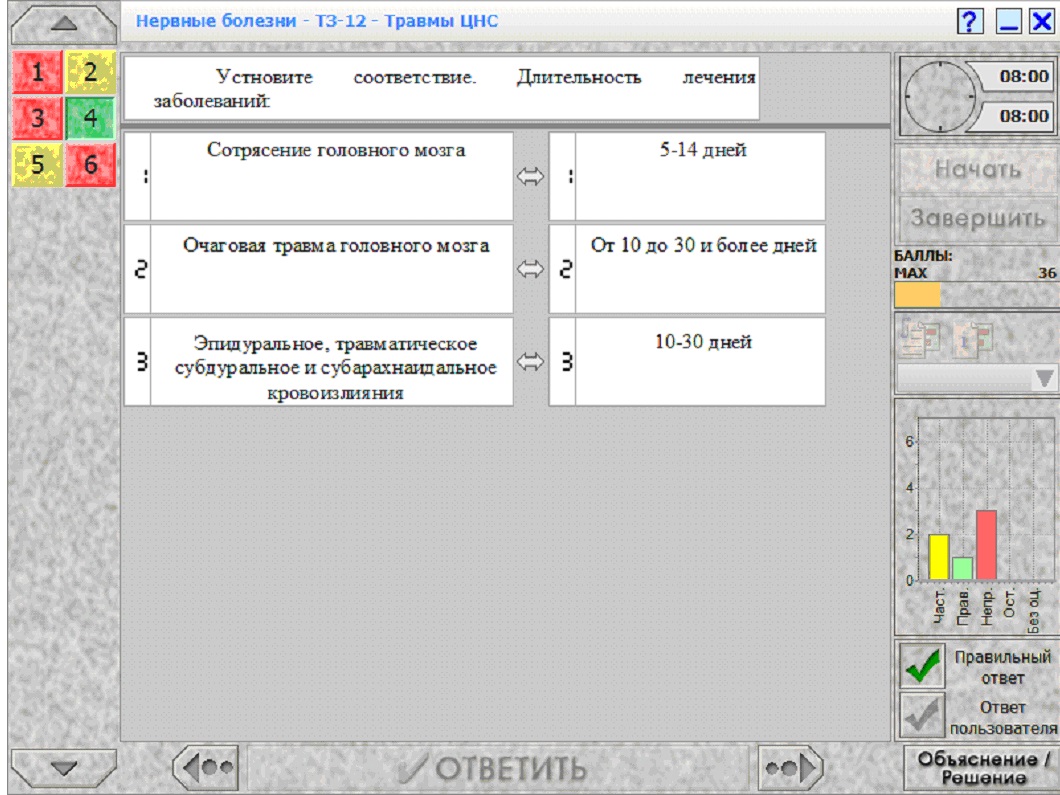Select the 5-14 дней answer
This screenshot has height=795, width=1060.
(x=700, y=176)
